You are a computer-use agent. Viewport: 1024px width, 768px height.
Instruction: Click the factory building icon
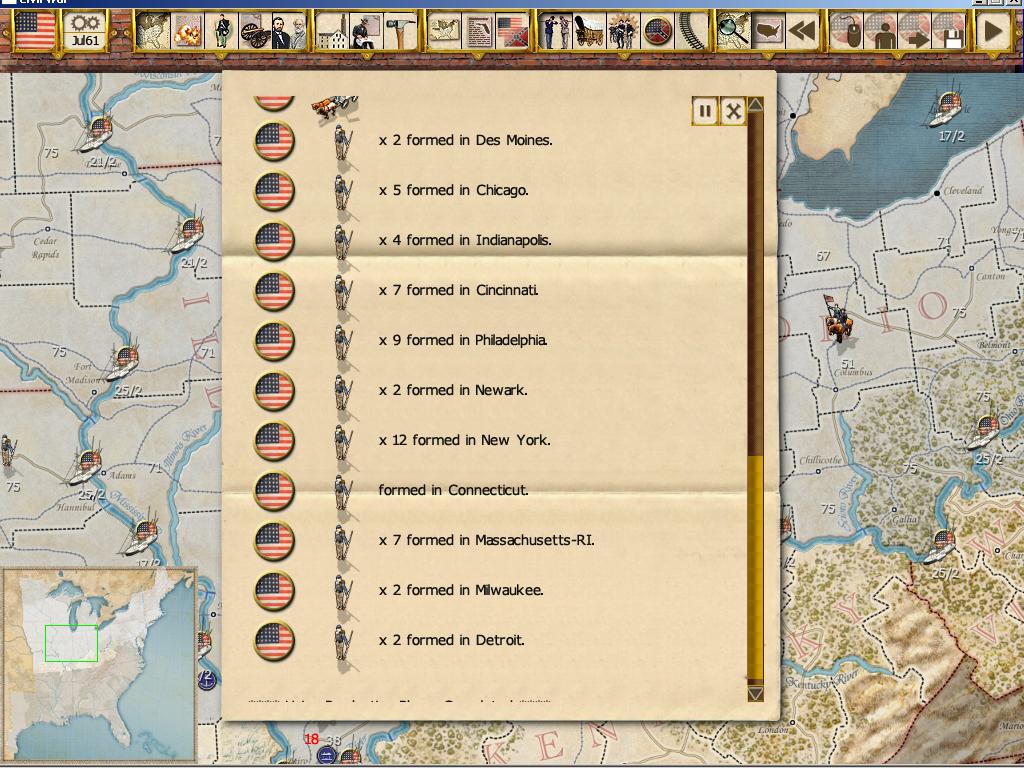[x=332, y=31]
